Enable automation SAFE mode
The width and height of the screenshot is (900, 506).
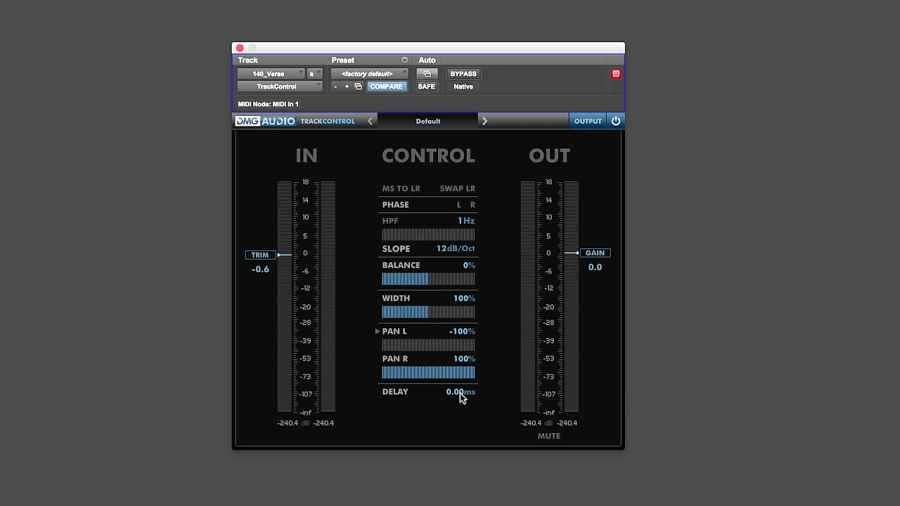pyautogui.click(x=426, y=87)
